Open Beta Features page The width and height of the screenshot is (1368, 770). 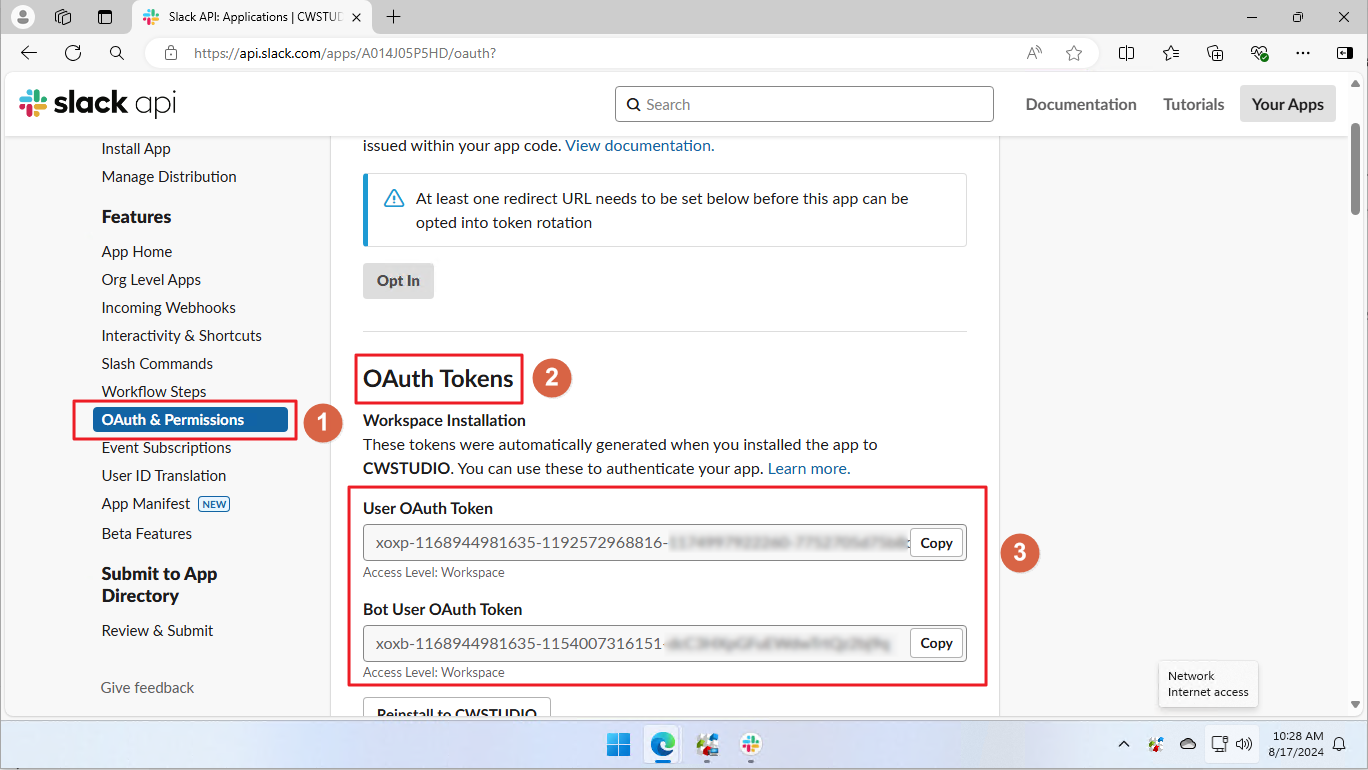pyautogui.click(x=146, y=534)
